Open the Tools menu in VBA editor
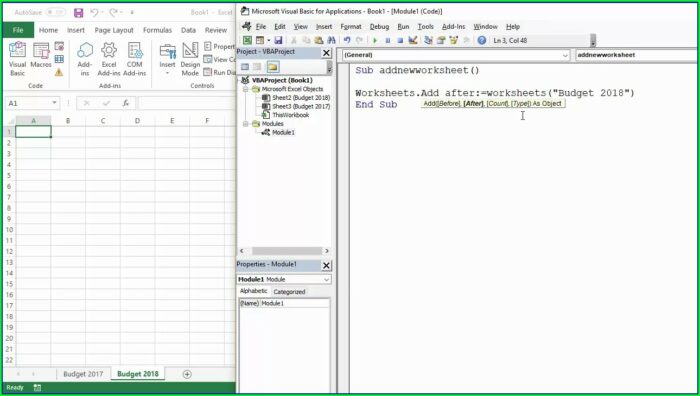 425,27
